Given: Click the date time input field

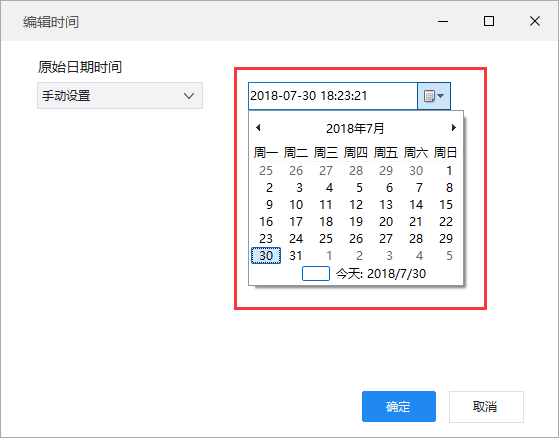Looking at the screenshot, I should point(333,96).
